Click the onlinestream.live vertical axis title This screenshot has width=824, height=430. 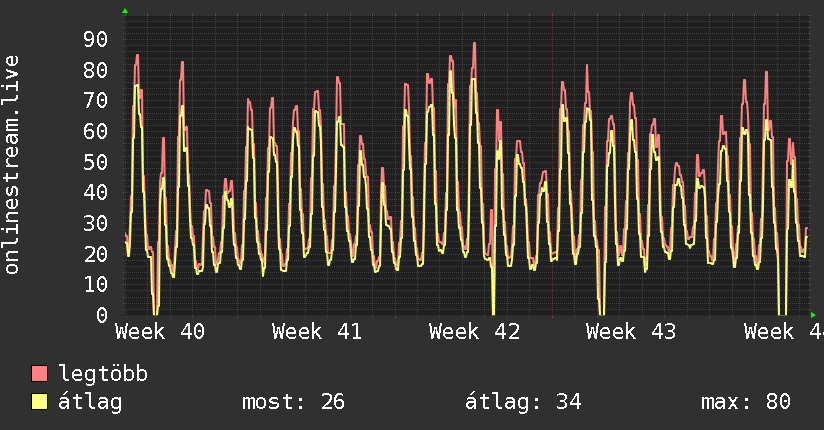(11, 165)
